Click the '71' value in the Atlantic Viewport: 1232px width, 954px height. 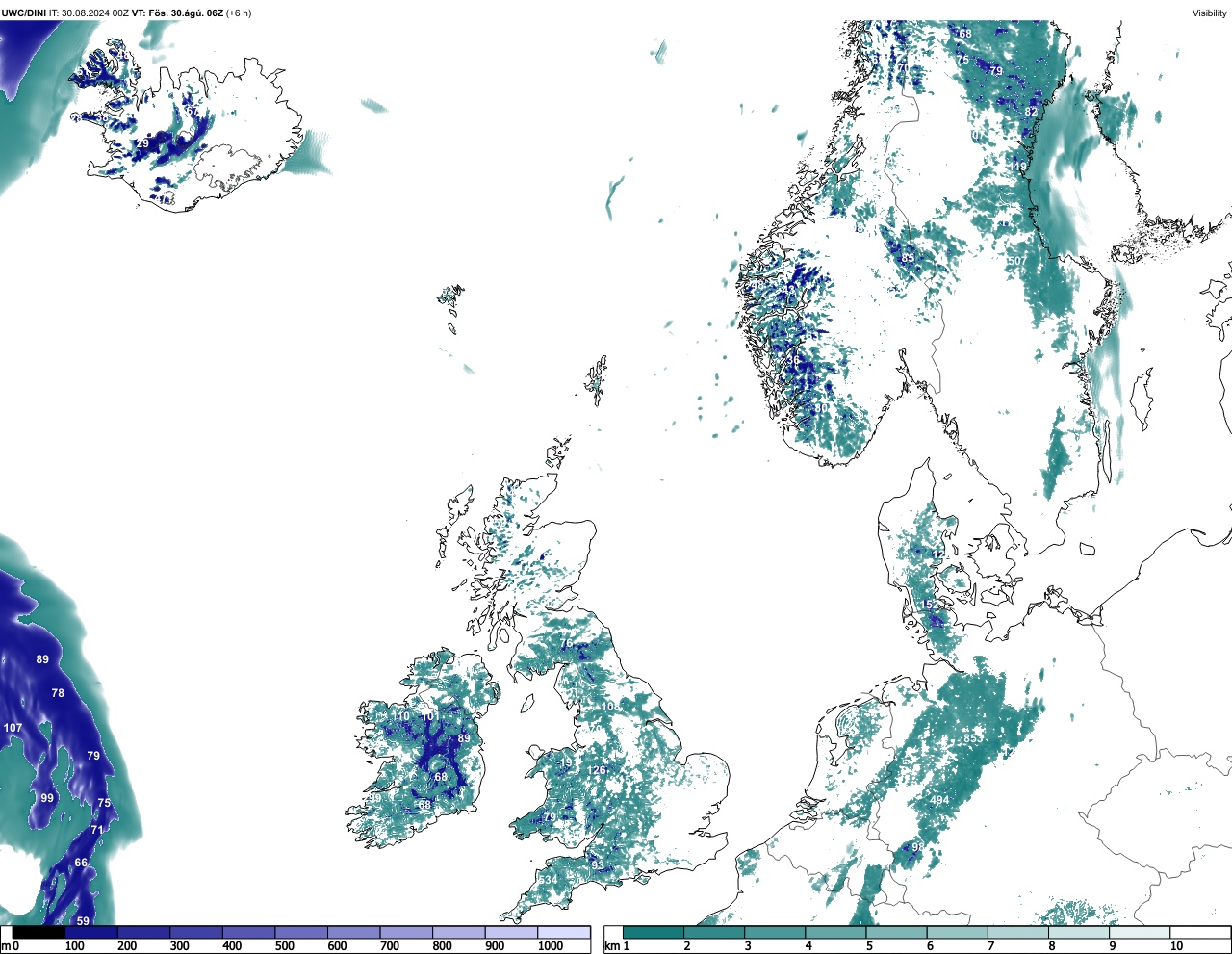96,830
